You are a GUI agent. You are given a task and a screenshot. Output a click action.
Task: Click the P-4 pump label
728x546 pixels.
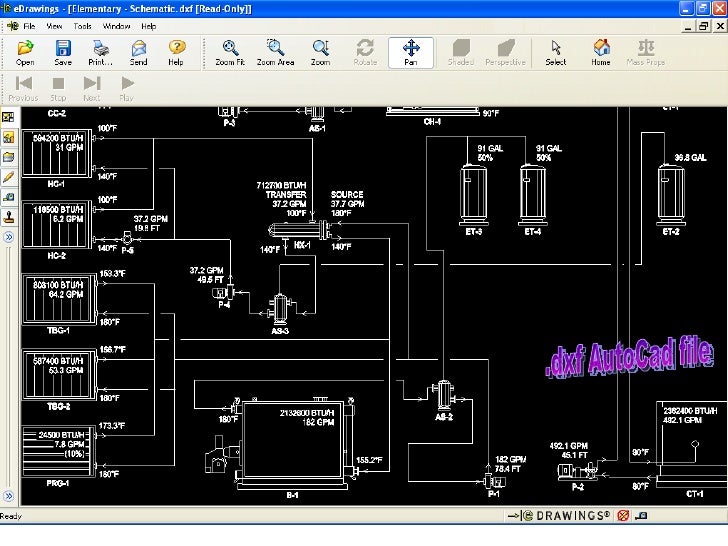point(224,305)
